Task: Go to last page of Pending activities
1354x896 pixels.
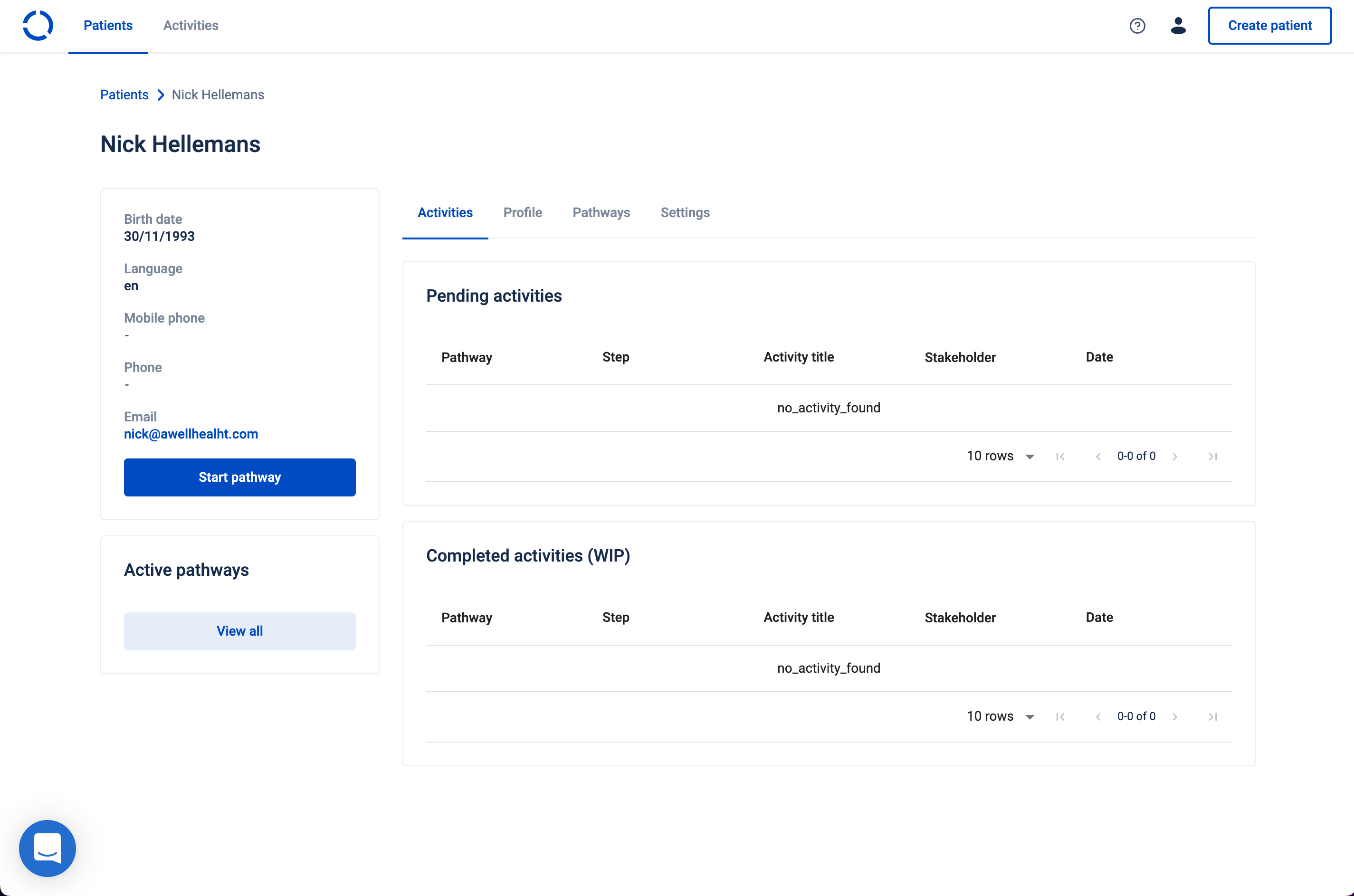Action: click(1213, 456)
